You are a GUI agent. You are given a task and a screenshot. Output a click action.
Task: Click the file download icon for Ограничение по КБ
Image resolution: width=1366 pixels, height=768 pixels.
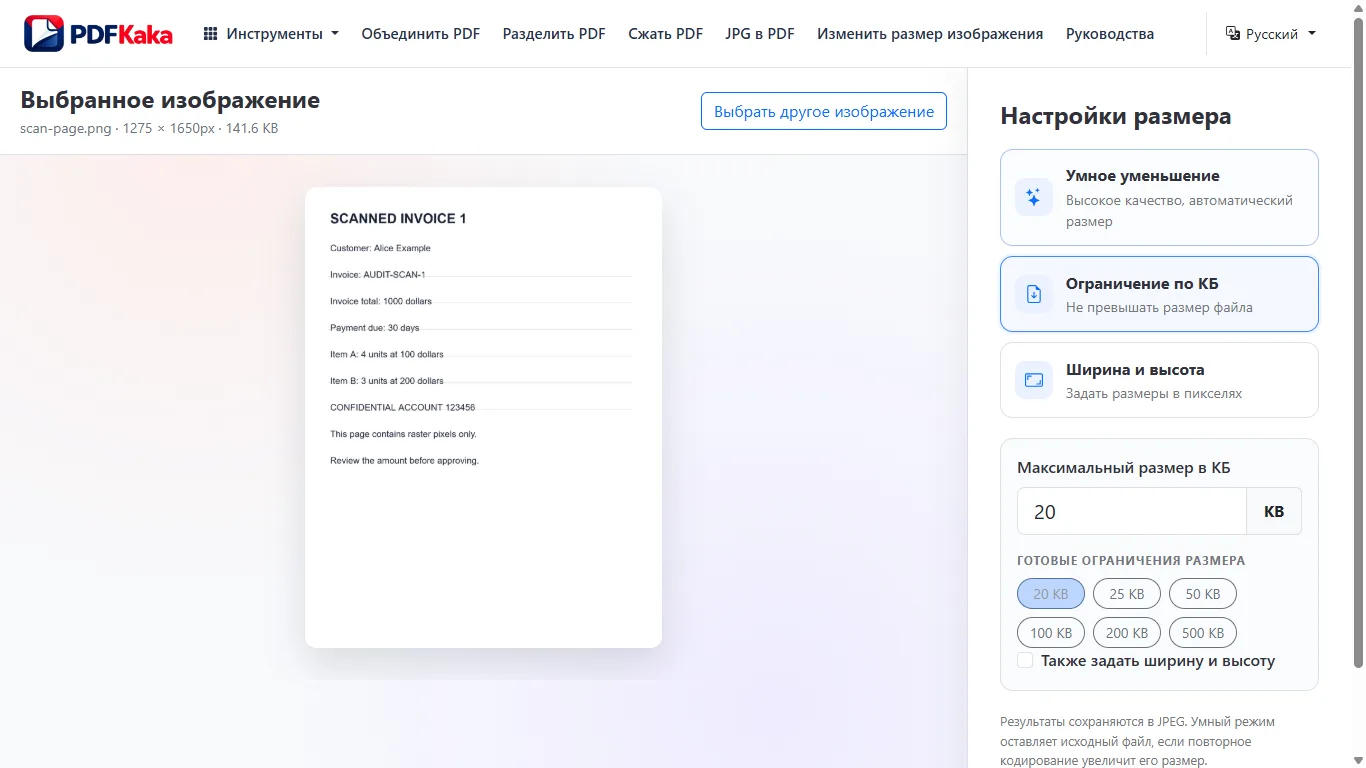[x=1034, y=294]
